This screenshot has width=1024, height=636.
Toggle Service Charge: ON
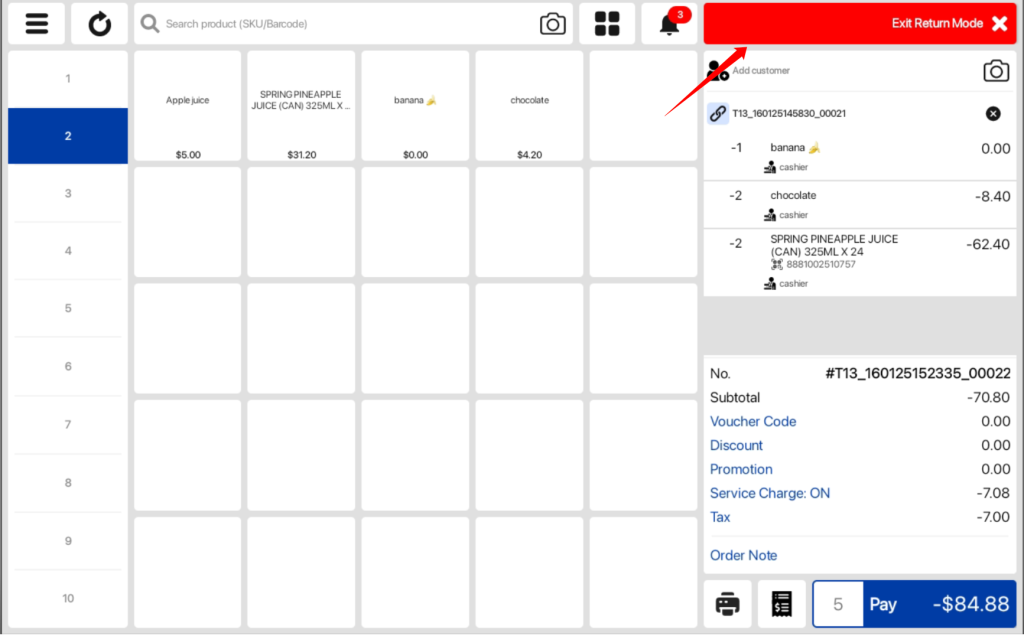[769, 493]
